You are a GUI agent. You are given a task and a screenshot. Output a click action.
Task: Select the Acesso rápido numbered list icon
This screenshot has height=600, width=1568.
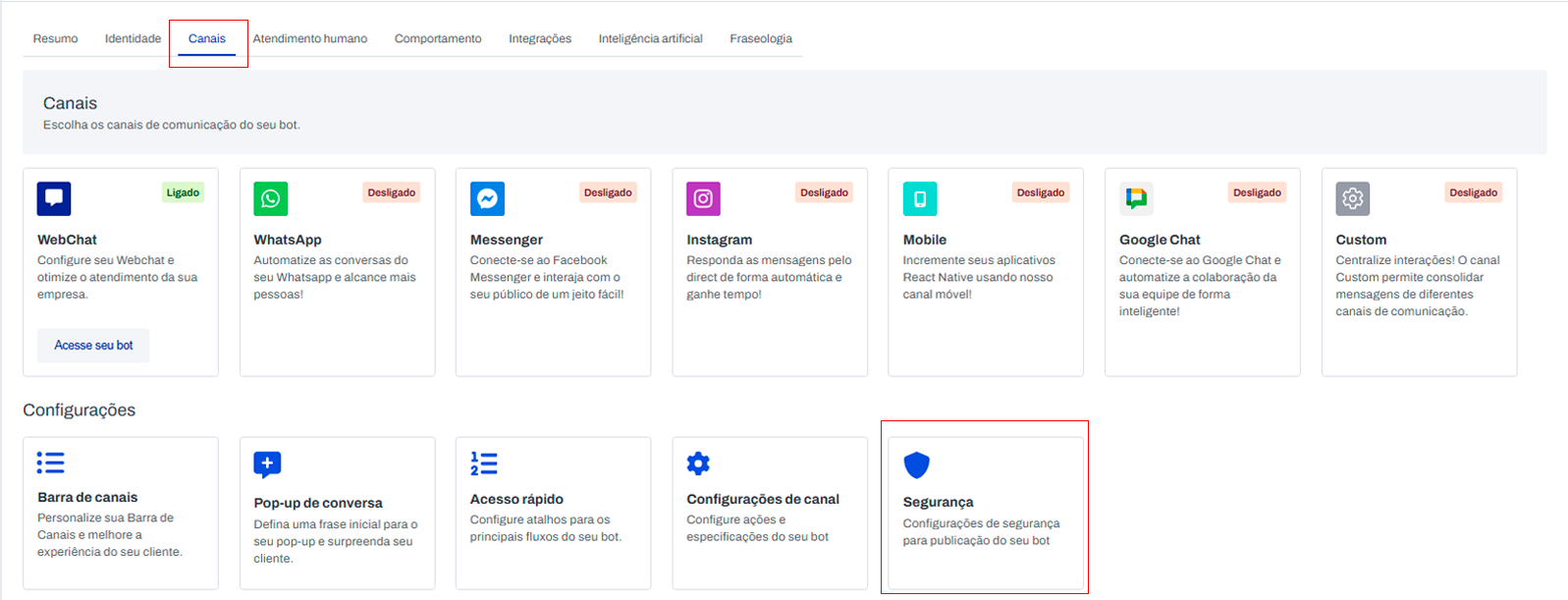484,464
